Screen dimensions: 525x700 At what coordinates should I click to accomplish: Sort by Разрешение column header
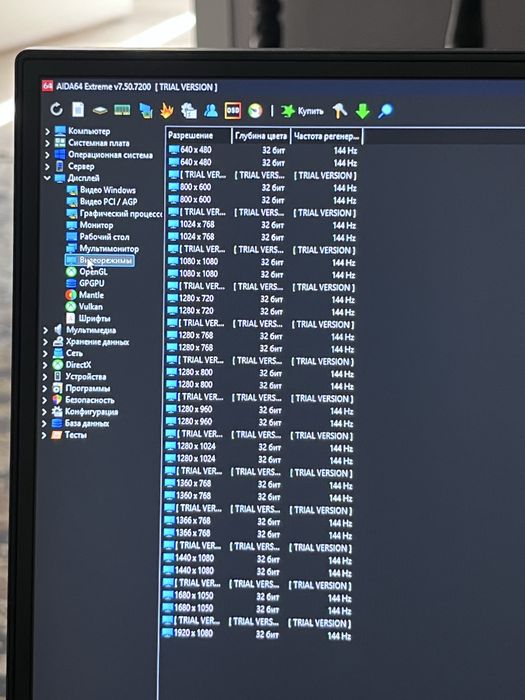click(198, 136)
